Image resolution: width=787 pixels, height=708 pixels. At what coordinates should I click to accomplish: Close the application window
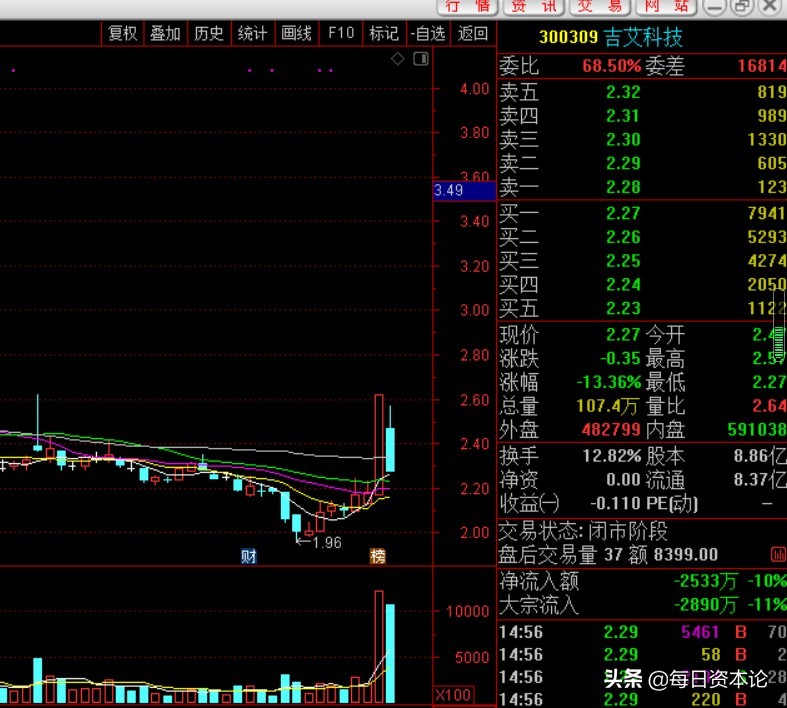click(x=770, y=7)
